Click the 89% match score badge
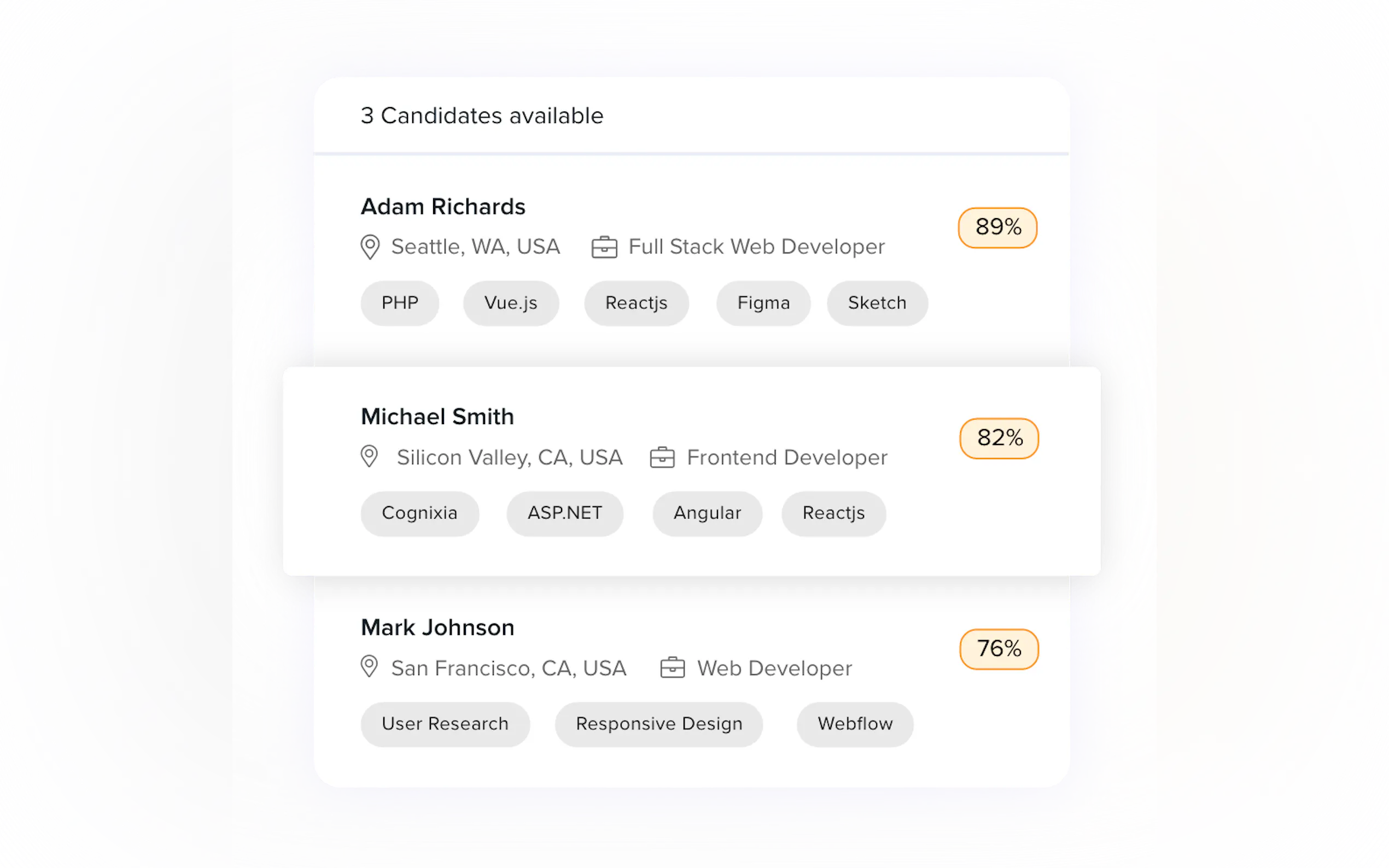The height and width of the screenshot is (868, 1389). click(997, 227)
